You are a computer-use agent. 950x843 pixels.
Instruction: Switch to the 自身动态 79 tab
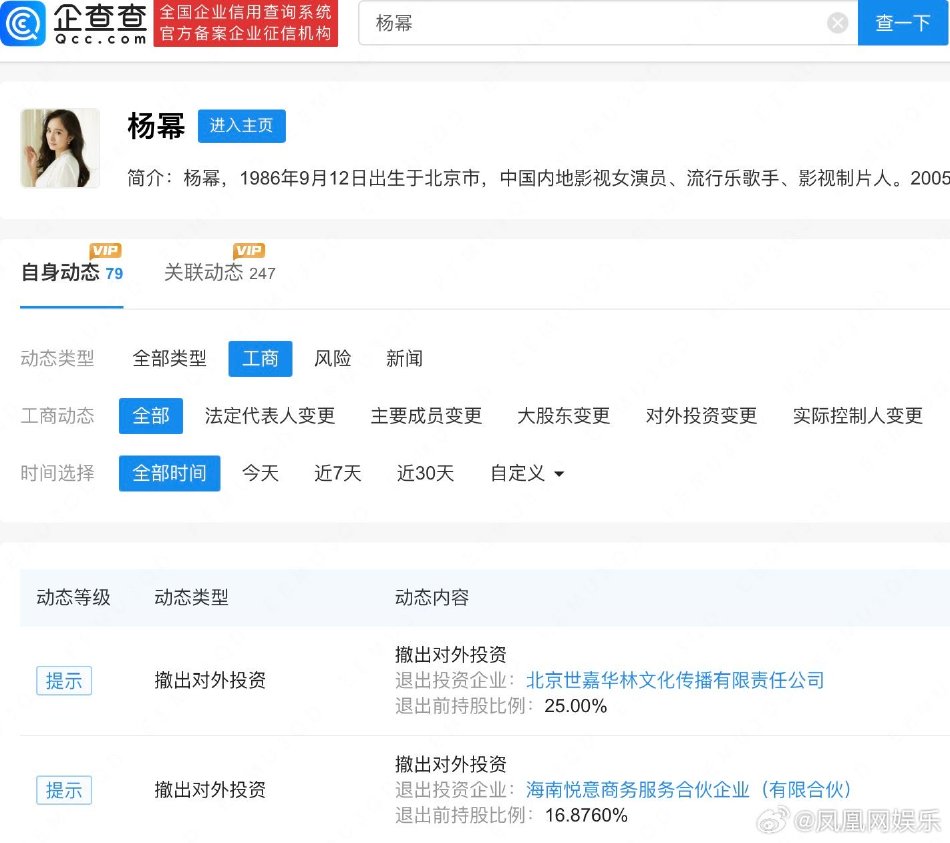point(71,273)
